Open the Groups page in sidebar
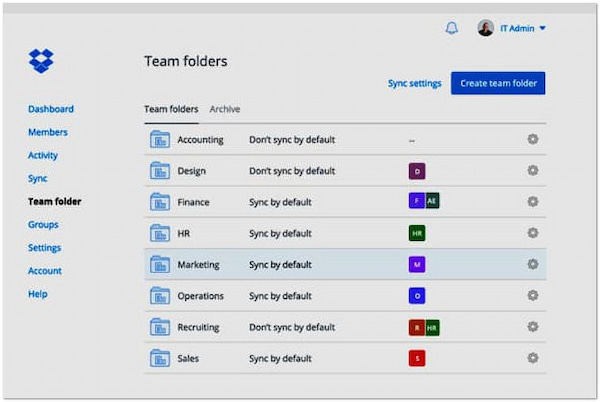600x402 pixels. click(x=43, y=225)
